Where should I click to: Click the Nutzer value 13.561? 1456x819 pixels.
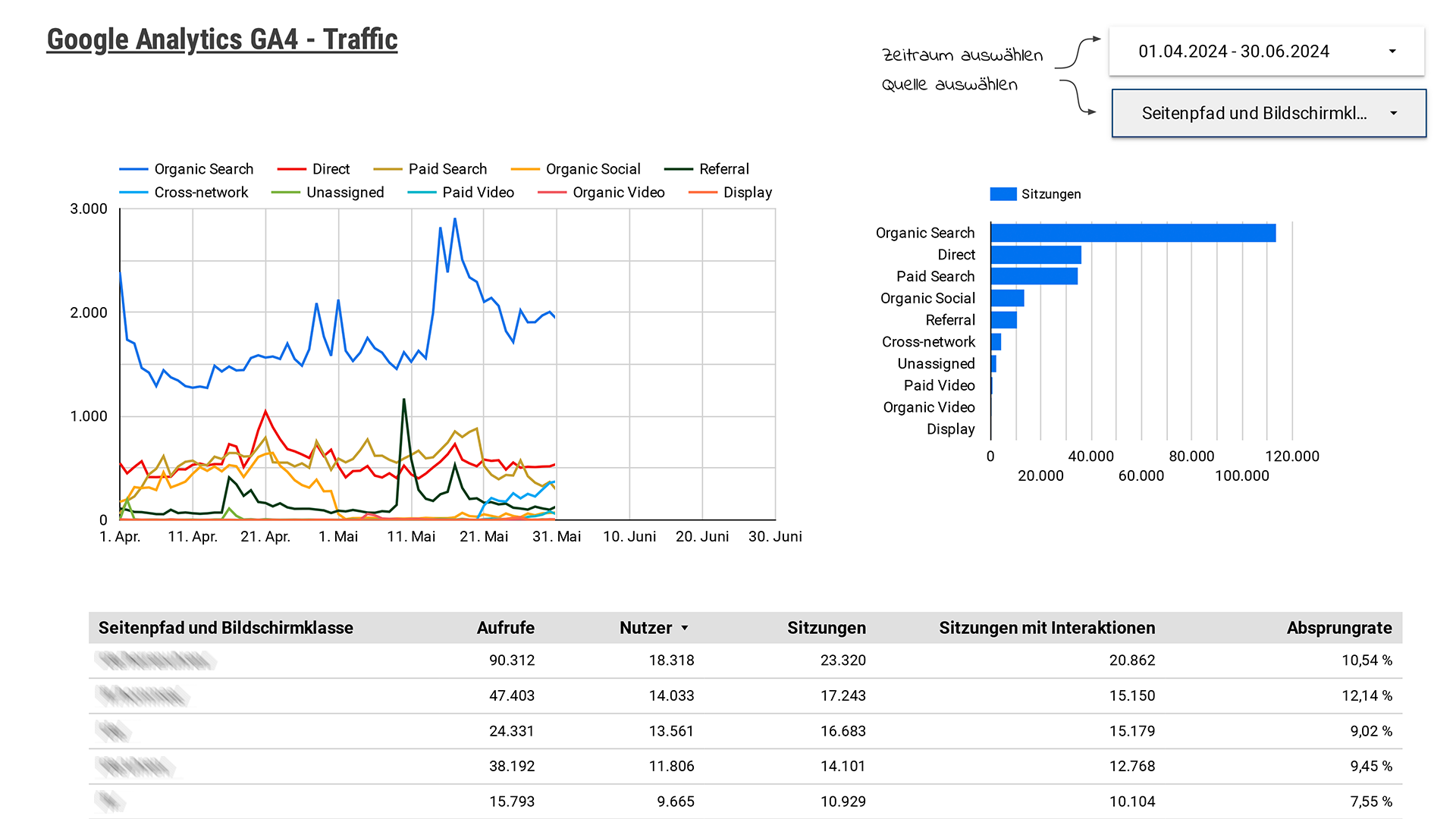671,731
